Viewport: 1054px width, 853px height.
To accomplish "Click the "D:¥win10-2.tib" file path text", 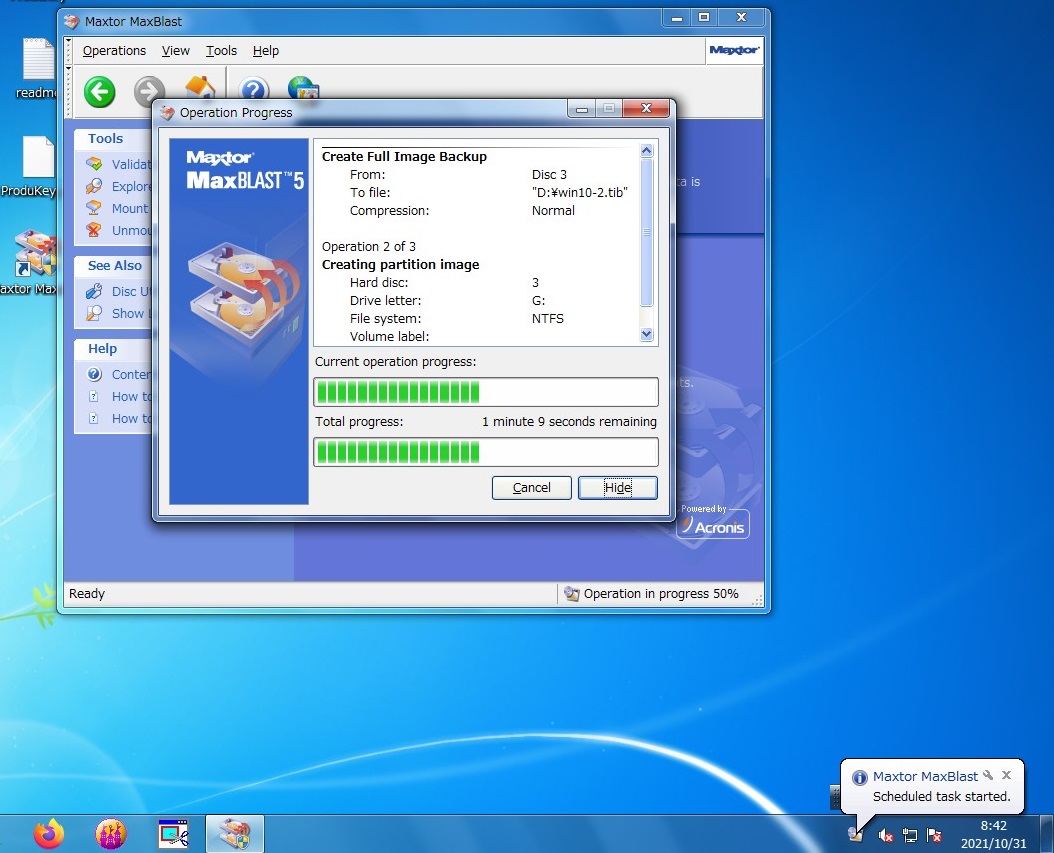I will coord(579,192).
